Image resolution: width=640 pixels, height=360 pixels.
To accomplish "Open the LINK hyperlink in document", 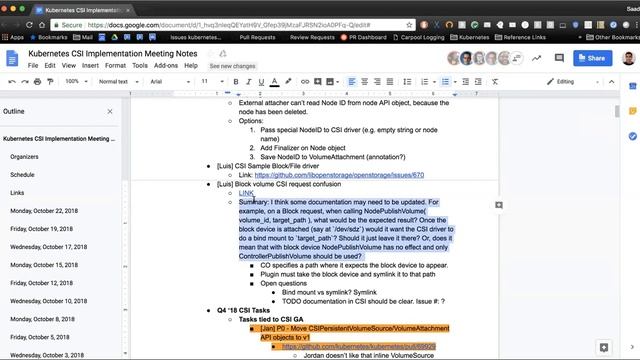I will point(246,193).
